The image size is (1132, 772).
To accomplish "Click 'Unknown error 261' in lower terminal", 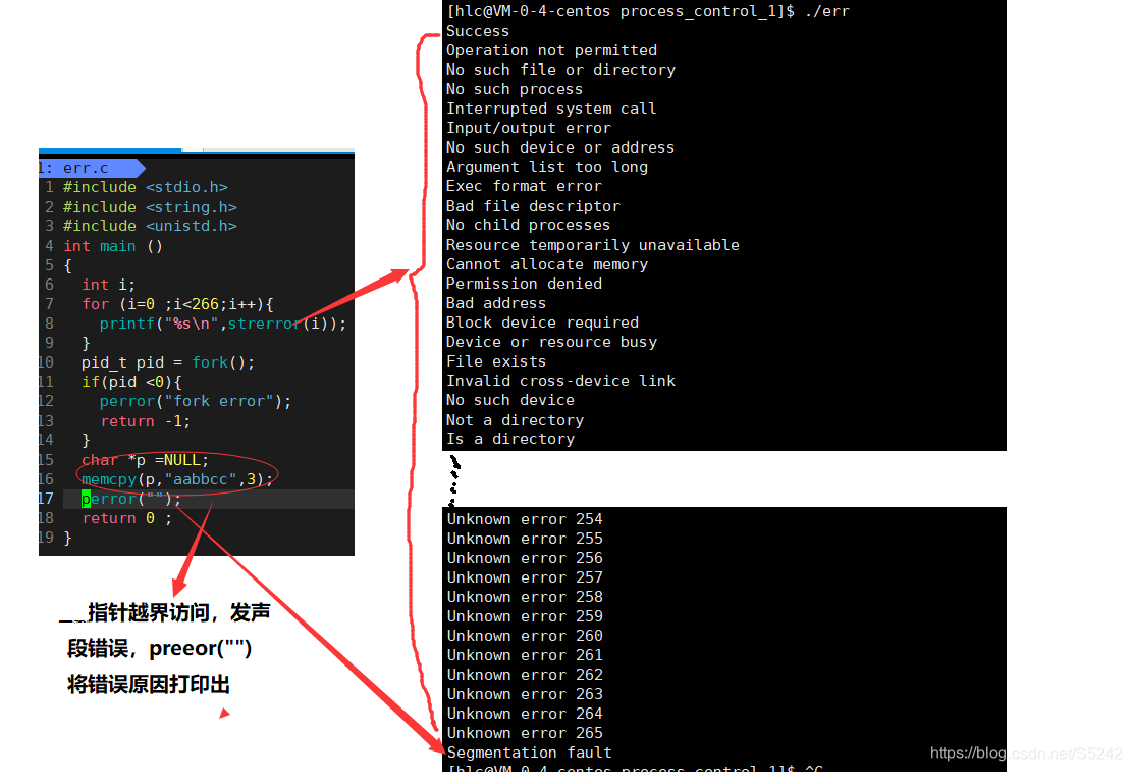I will coord(524,655).
